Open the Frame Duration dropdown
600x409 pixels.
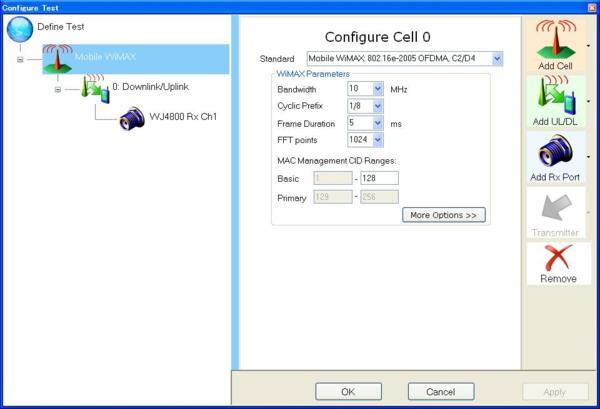point(378,123)
